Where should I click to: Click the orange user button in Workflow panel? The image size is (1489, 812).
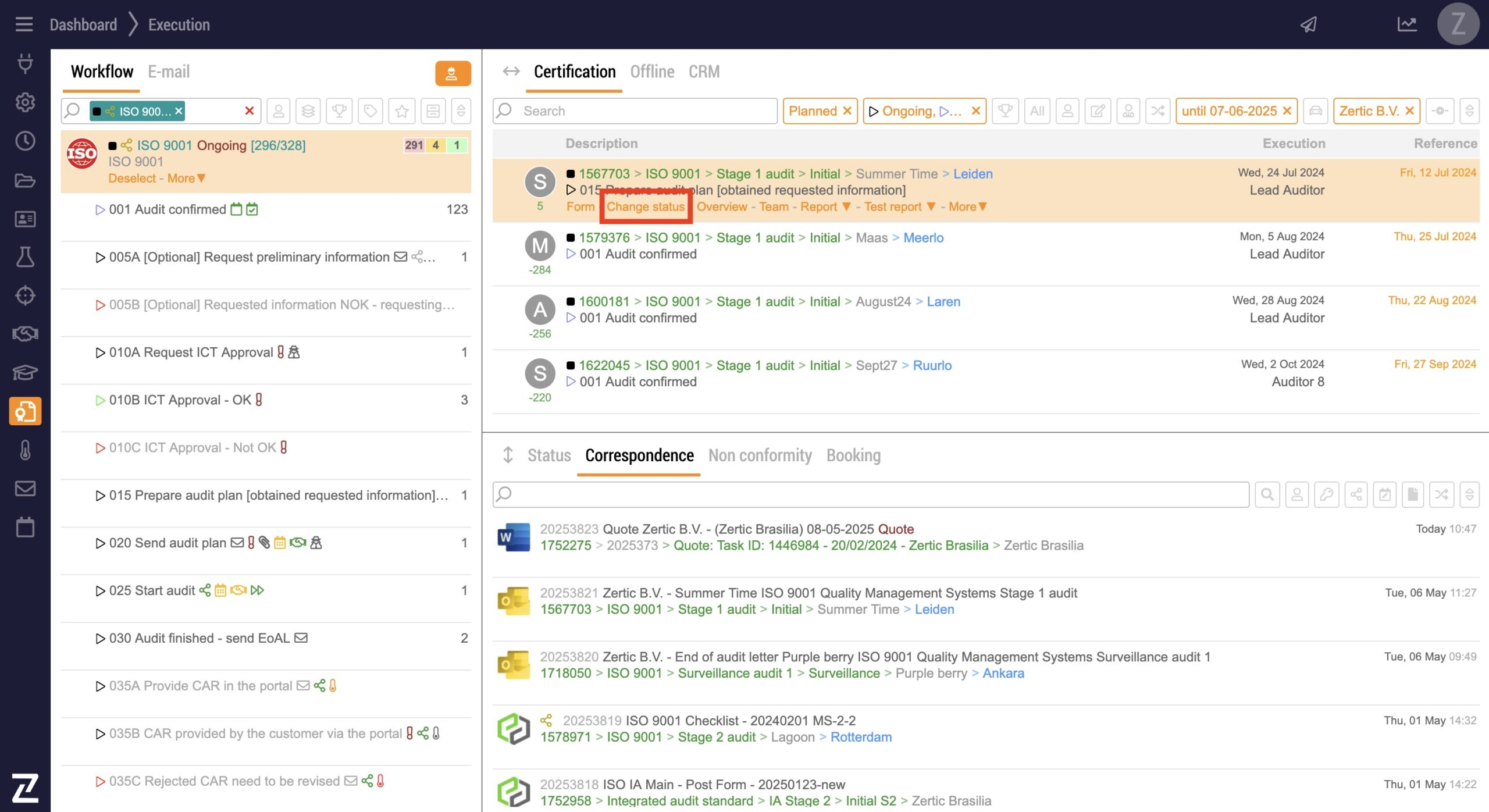[453, 73]
